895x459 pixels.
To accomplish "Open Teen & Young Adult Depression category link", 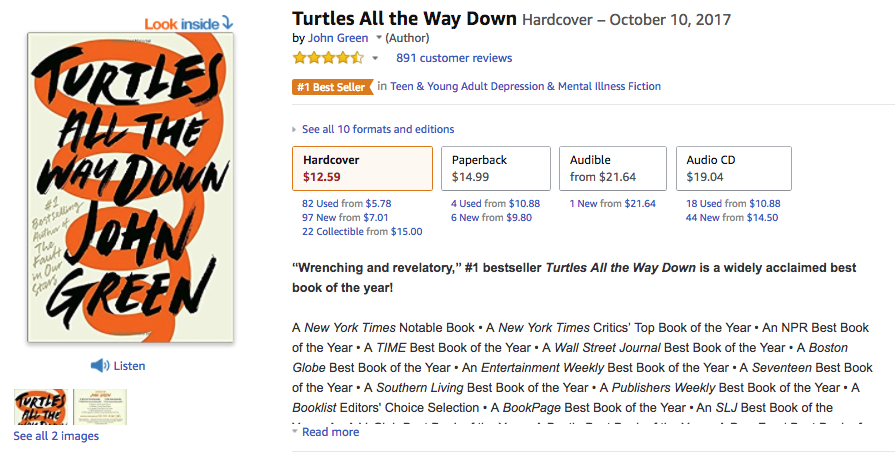I will click(526, 87).
